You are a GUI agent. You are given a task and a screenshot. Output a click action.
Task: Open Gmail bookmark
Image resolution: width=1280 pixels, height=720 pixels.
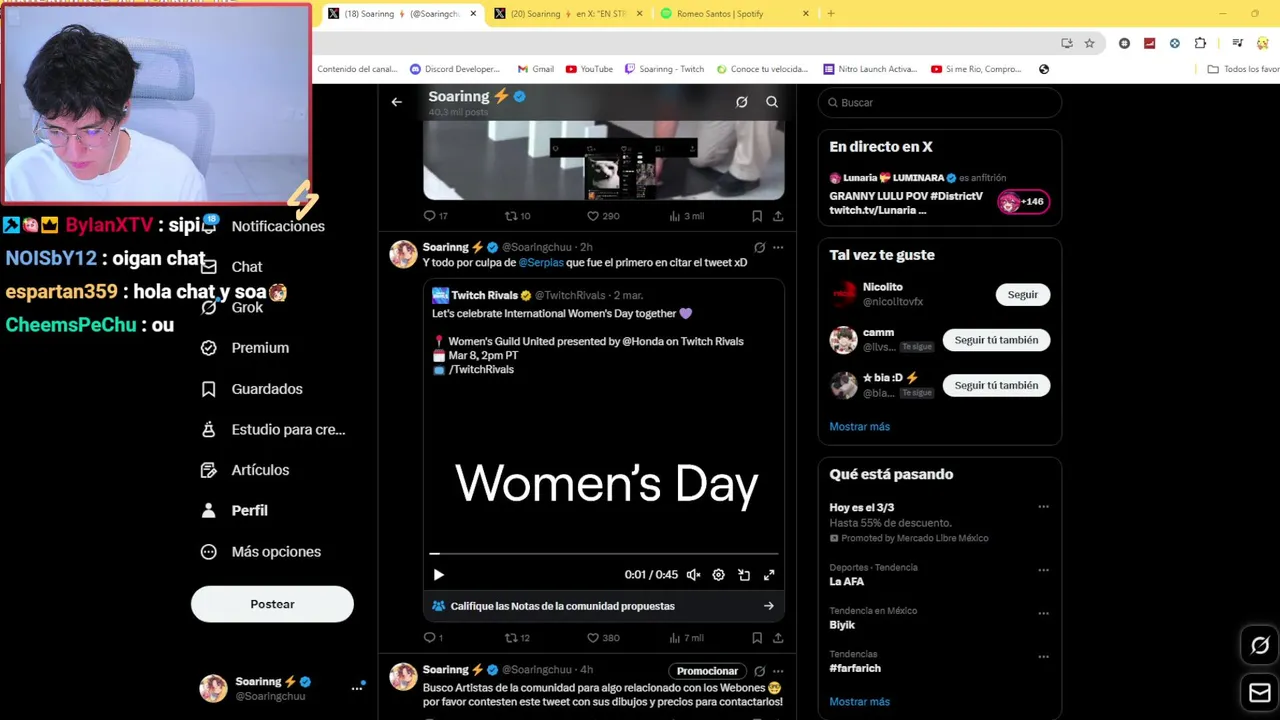536,69
